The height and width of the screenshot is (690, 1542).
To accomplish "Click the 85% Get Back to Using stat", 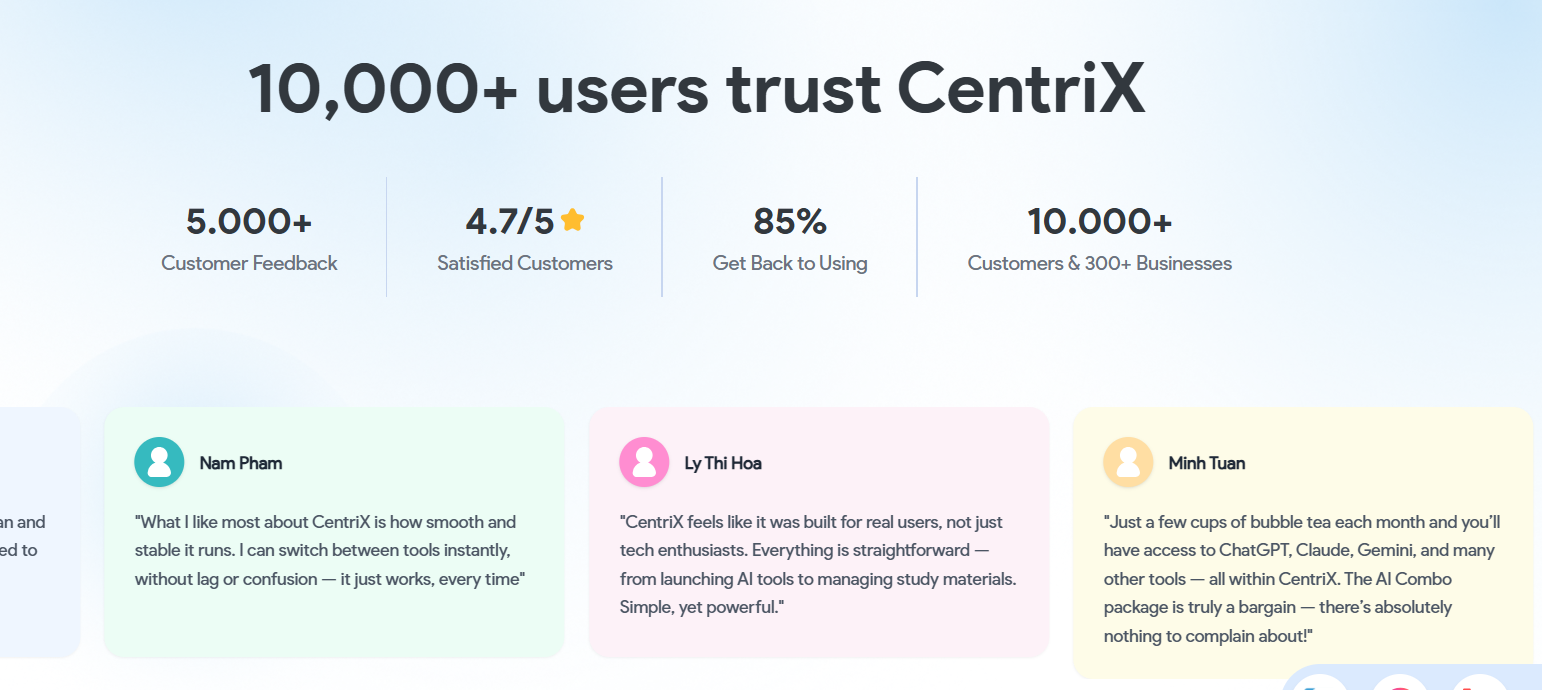I will tap(790, 238).
